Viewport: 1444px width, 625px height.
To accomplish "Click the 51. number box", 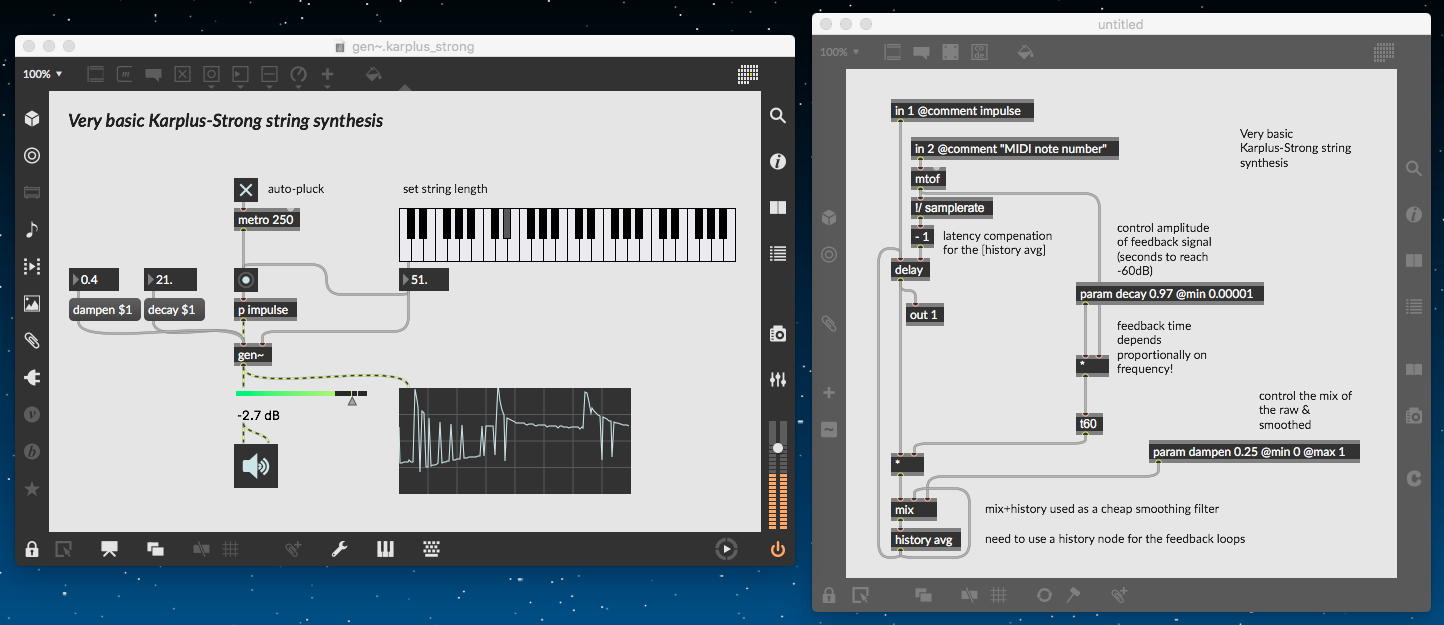I will click(x=424, y=280).
